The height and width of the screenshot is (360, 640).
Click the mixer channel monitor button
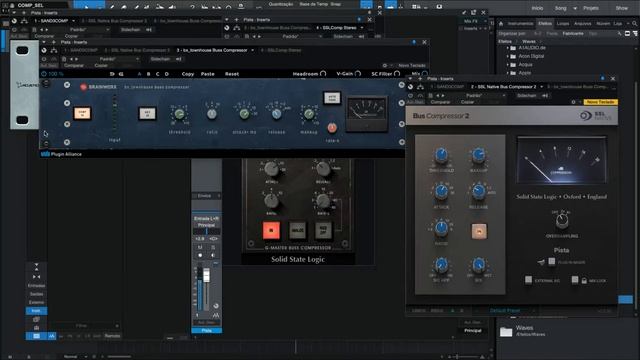click(x=213, y=255)
